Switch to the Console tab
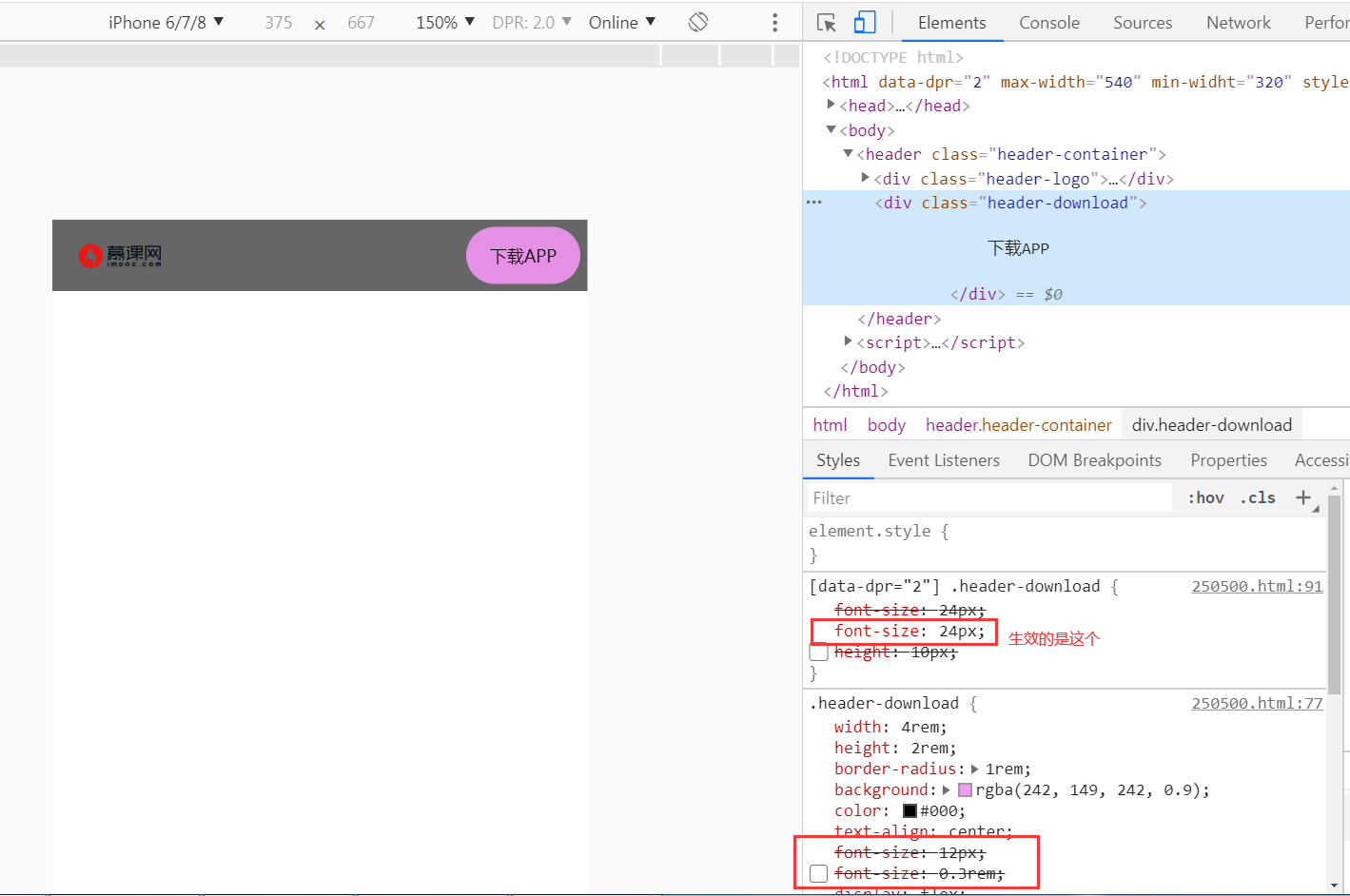This screenshot has width=1350, height=896. click(1049, 23)
